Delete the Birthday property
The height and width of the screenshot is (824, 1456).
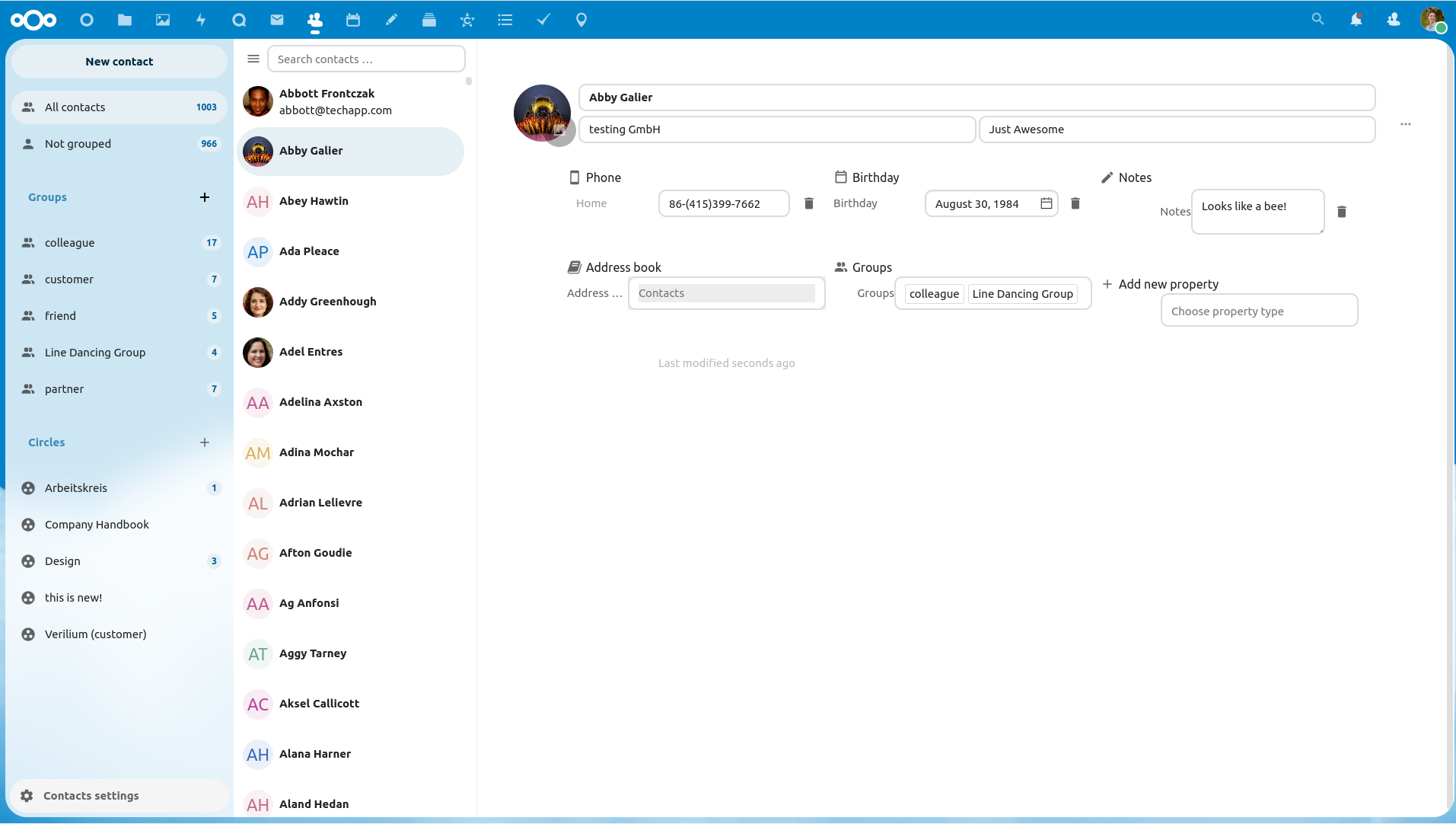pyautogui.click(x=1075, y=203)
